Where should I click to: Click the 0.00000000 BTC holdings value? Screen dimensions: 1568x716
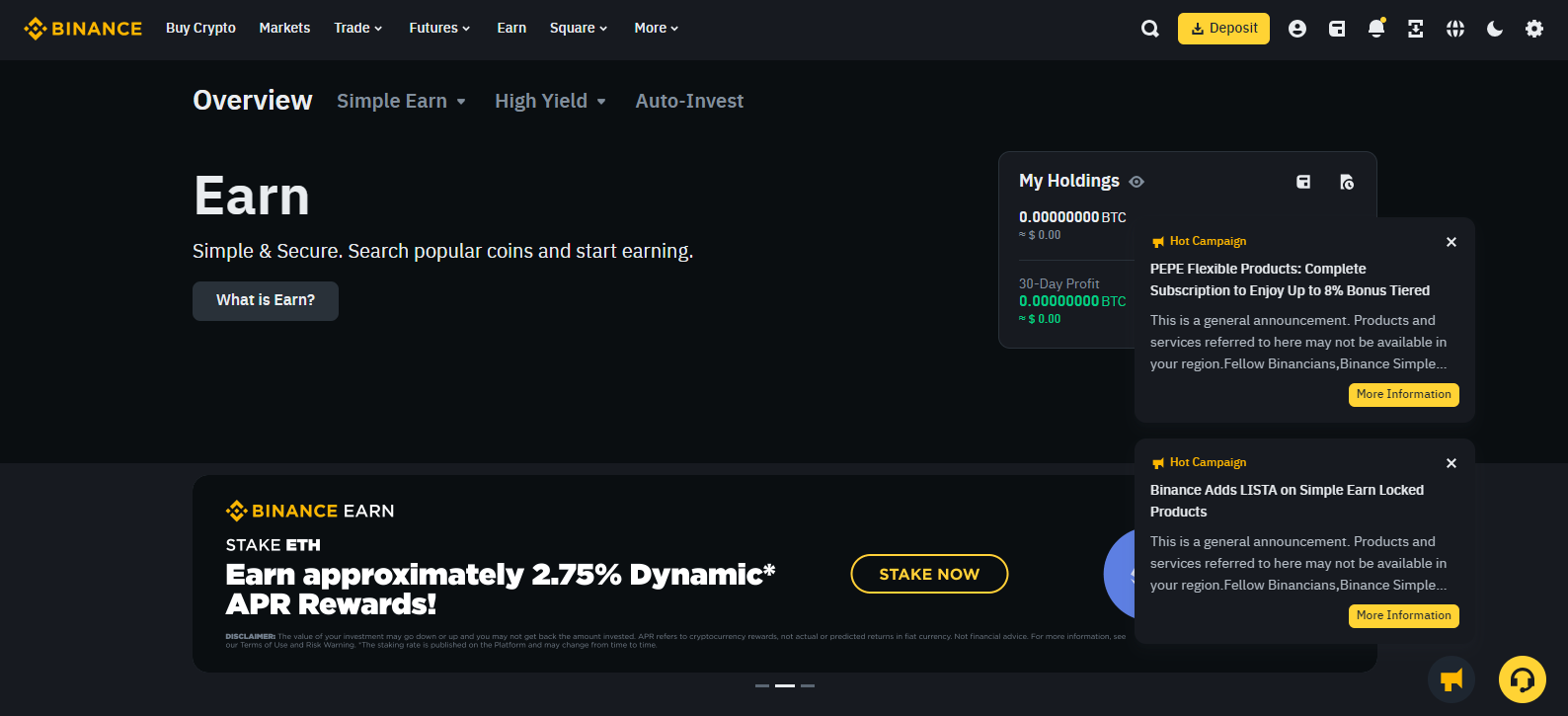tap(1072, 217)
